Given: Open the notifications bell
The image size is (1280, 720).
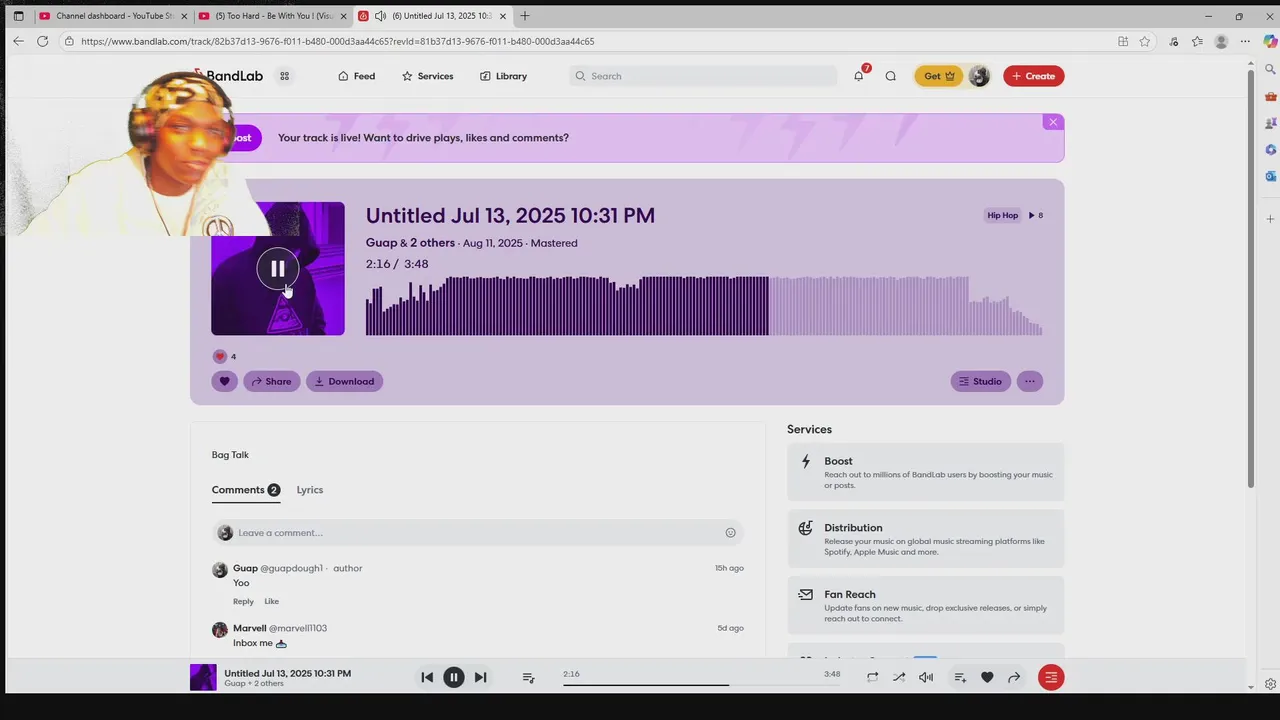Looking at the screenshot, I should coord(858,76).
